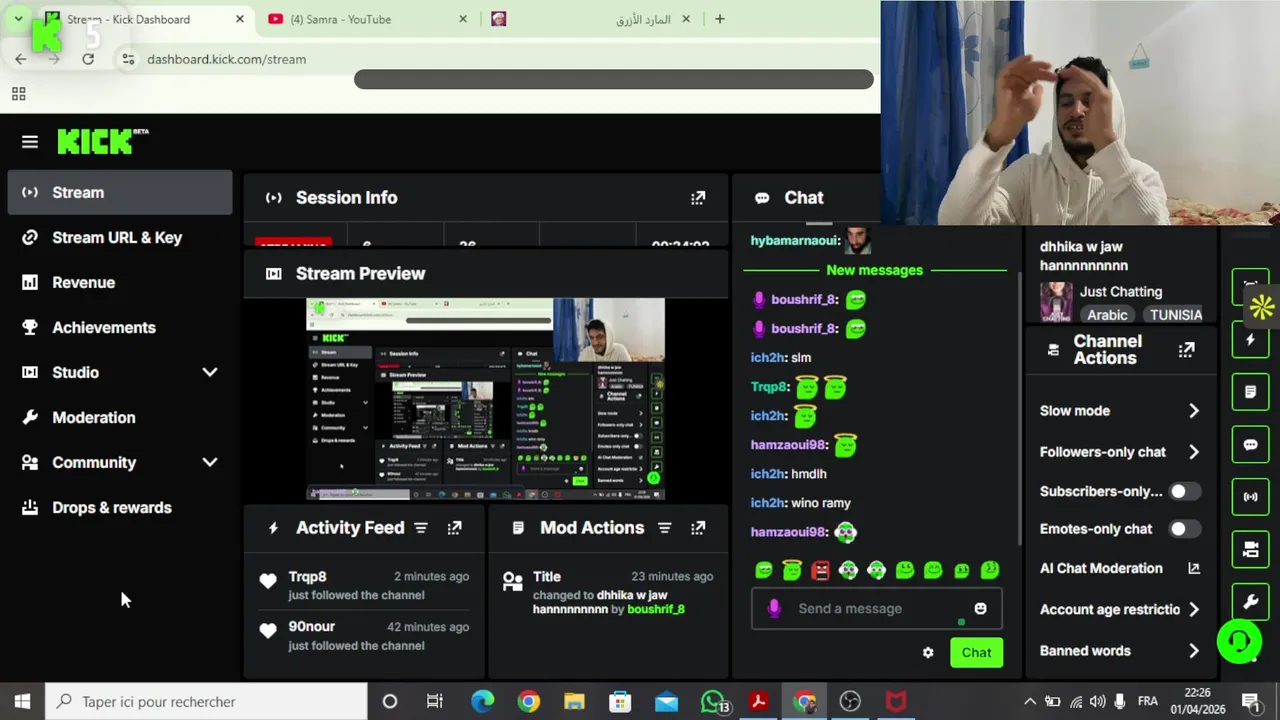Switch to the Samra - YouTube tab
This screenshot has width=1280, height=720.
365,19
